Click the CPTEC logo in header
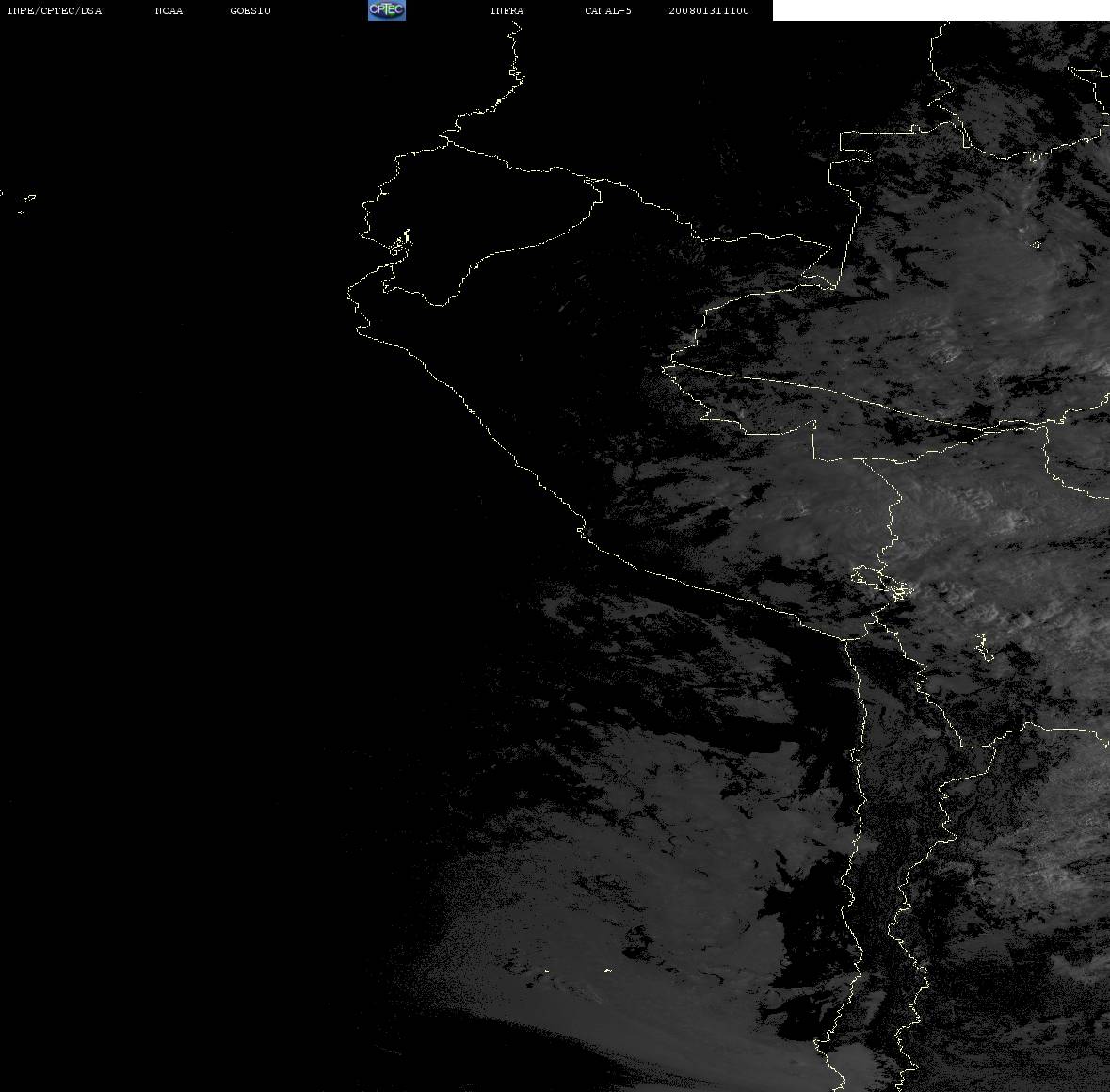Screen dimensions: 1110x1092 (x=387, y=10)
